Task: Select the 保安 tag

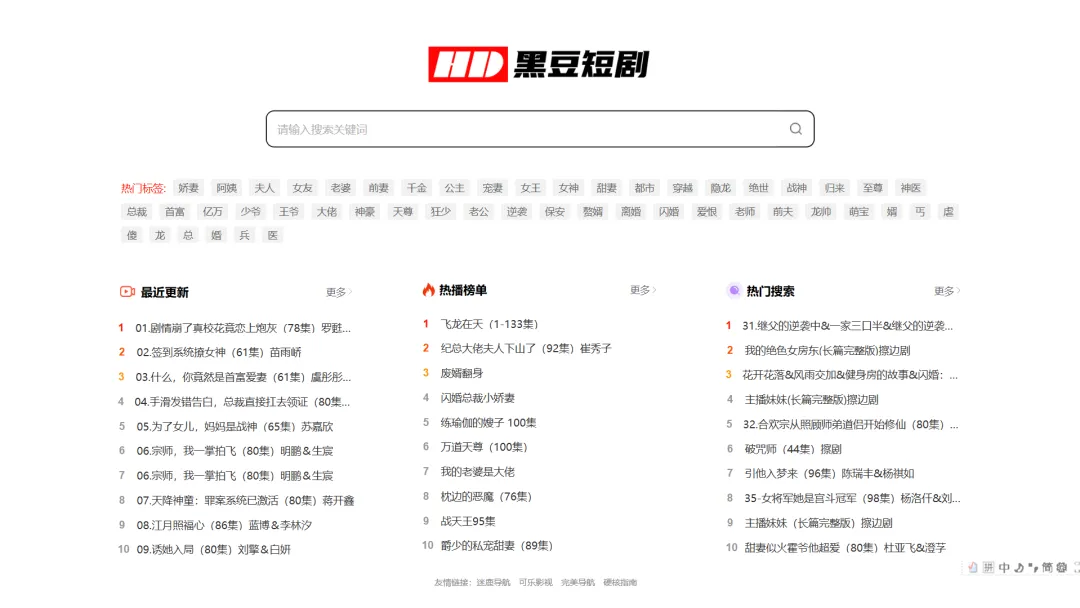Action: (x=554, y=211)
